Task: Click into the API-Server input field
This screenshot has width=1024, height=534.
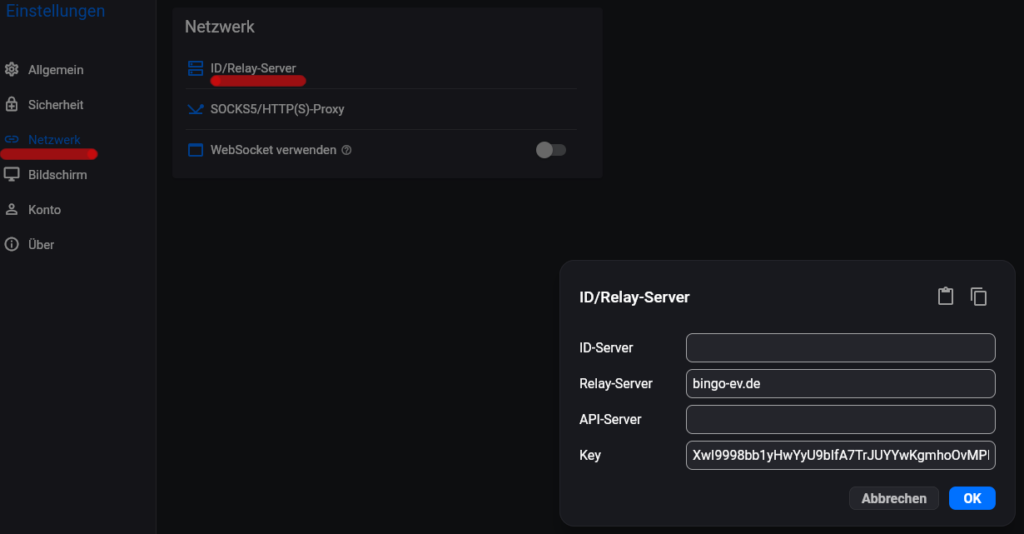Action: (840, 419)
